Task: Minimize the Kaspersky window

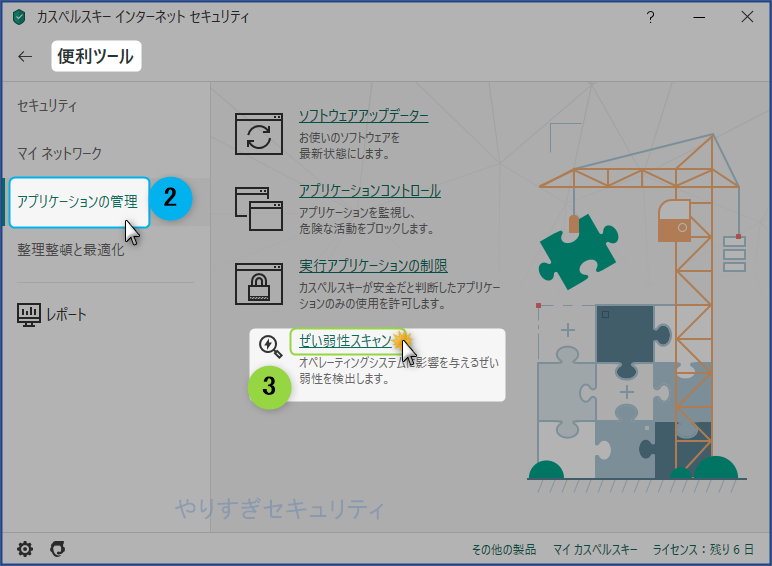Action: point(699,18)
